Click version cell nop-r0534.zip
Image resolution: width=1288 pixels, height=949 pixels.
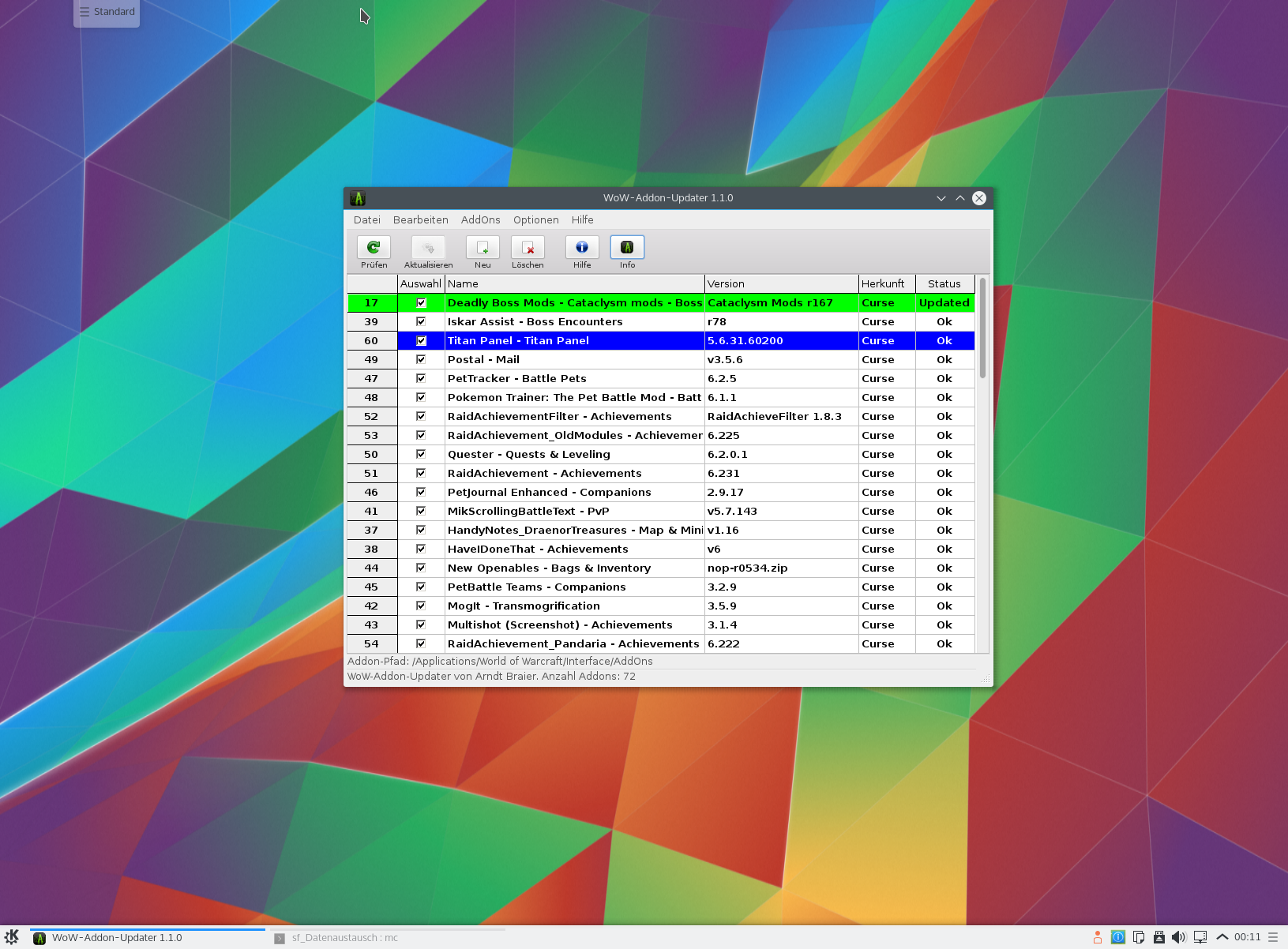click(x=781, y=568)
